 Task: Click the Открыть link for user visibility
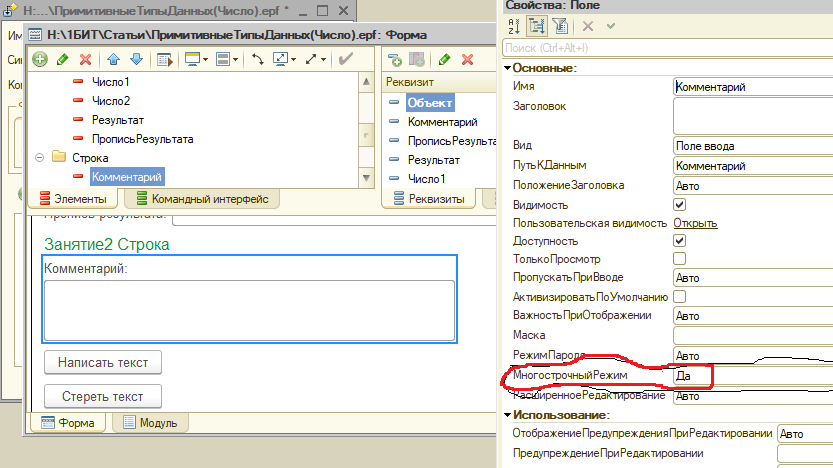pos(695,222)
